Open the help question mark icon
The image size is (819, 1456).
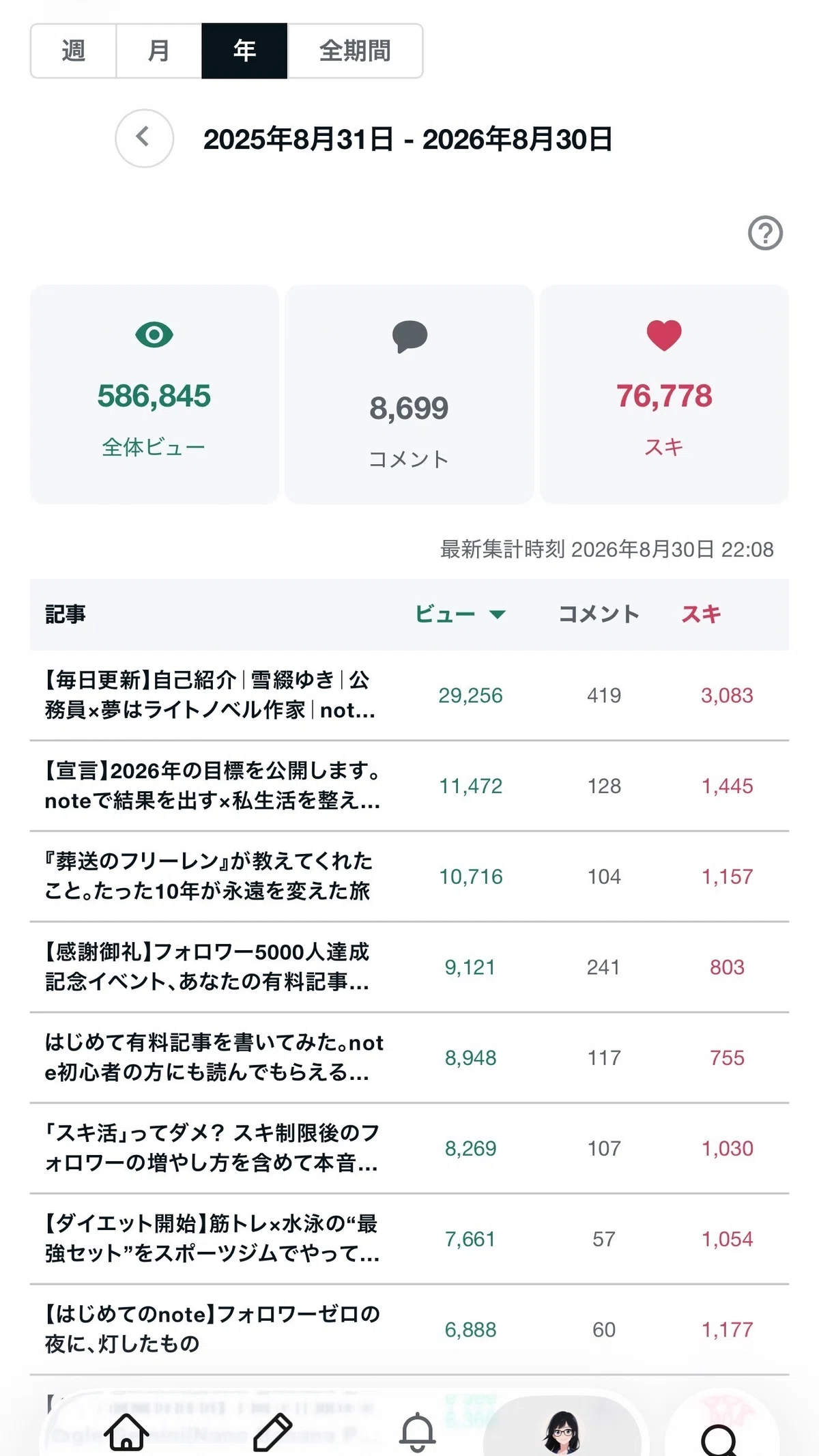click(765, 233)
